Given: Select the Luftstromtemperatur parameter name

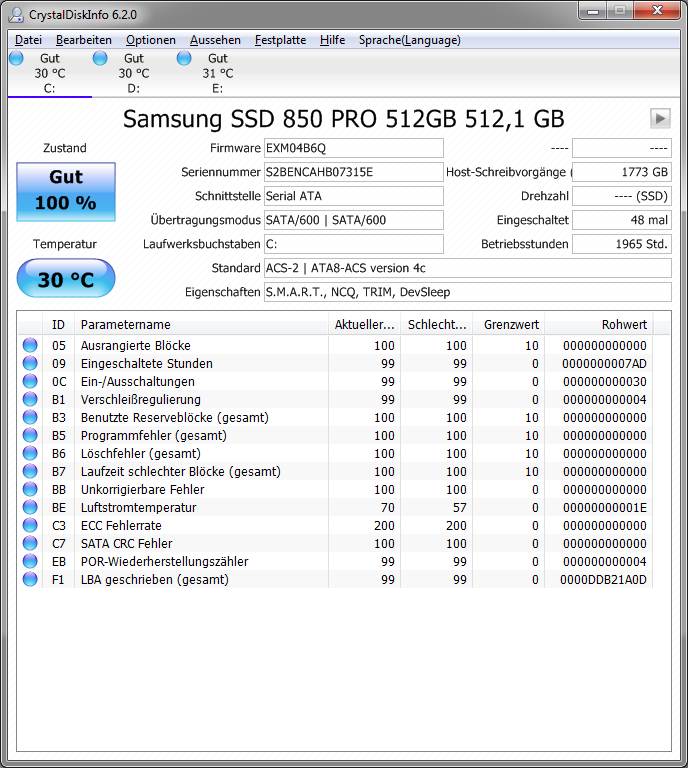Looking at the screenshot, I should [x=139, y=507].
